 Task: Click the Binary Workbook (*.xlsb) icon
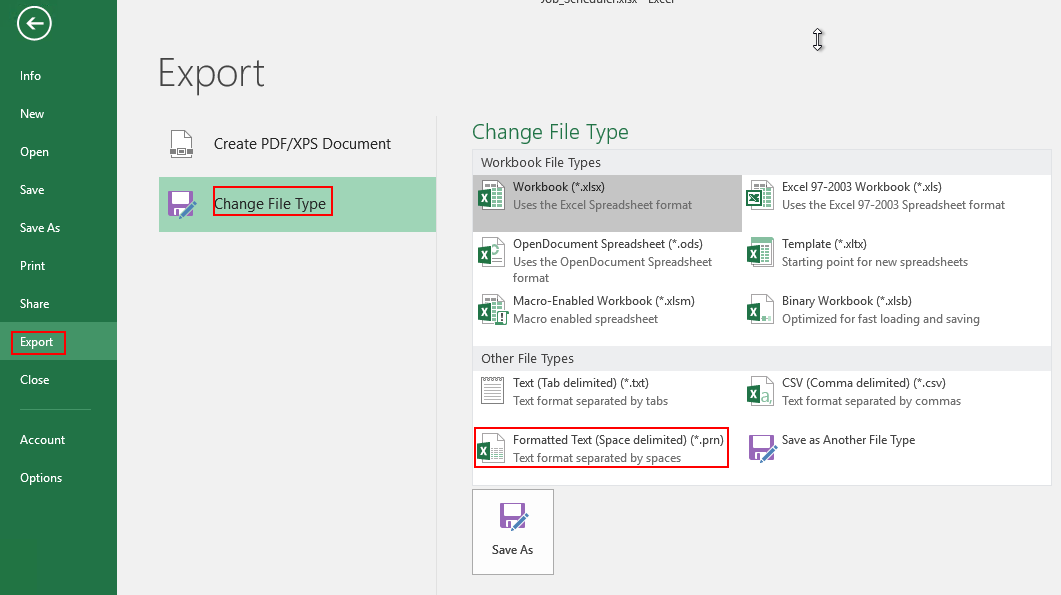tap(761, 309)
